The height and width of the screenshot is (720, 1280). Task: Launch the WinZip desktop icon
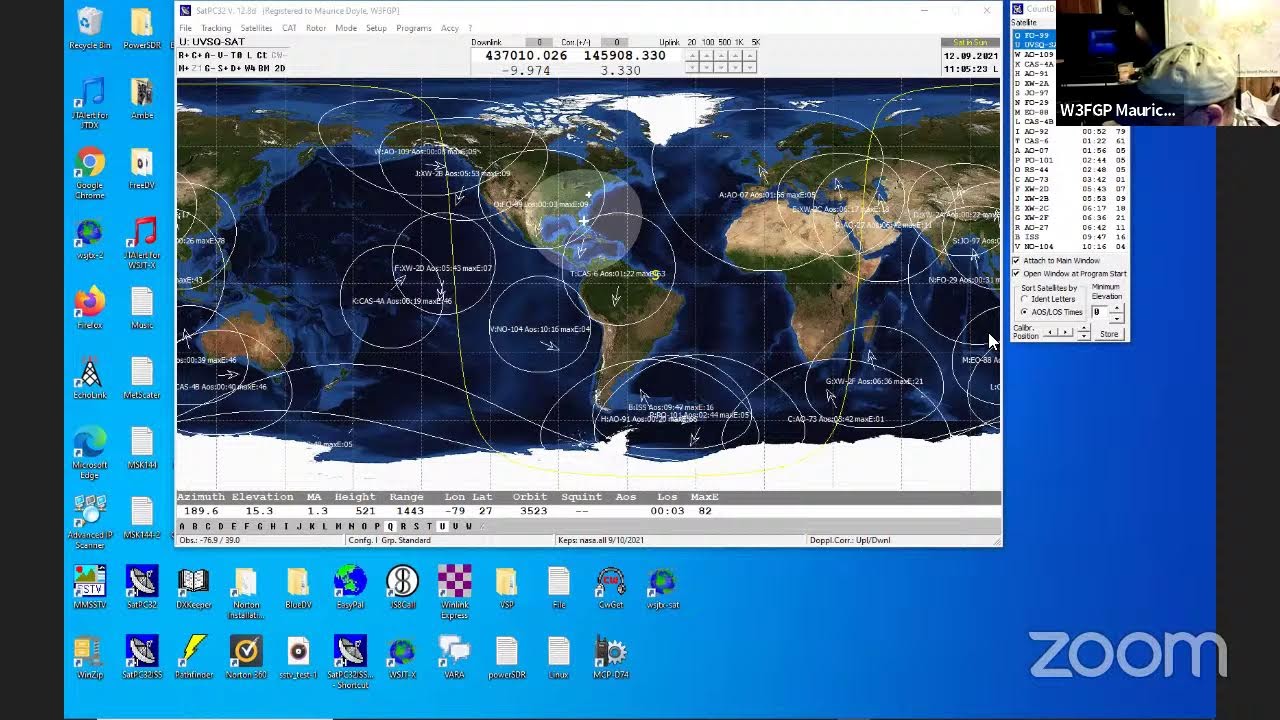point(90,657)
